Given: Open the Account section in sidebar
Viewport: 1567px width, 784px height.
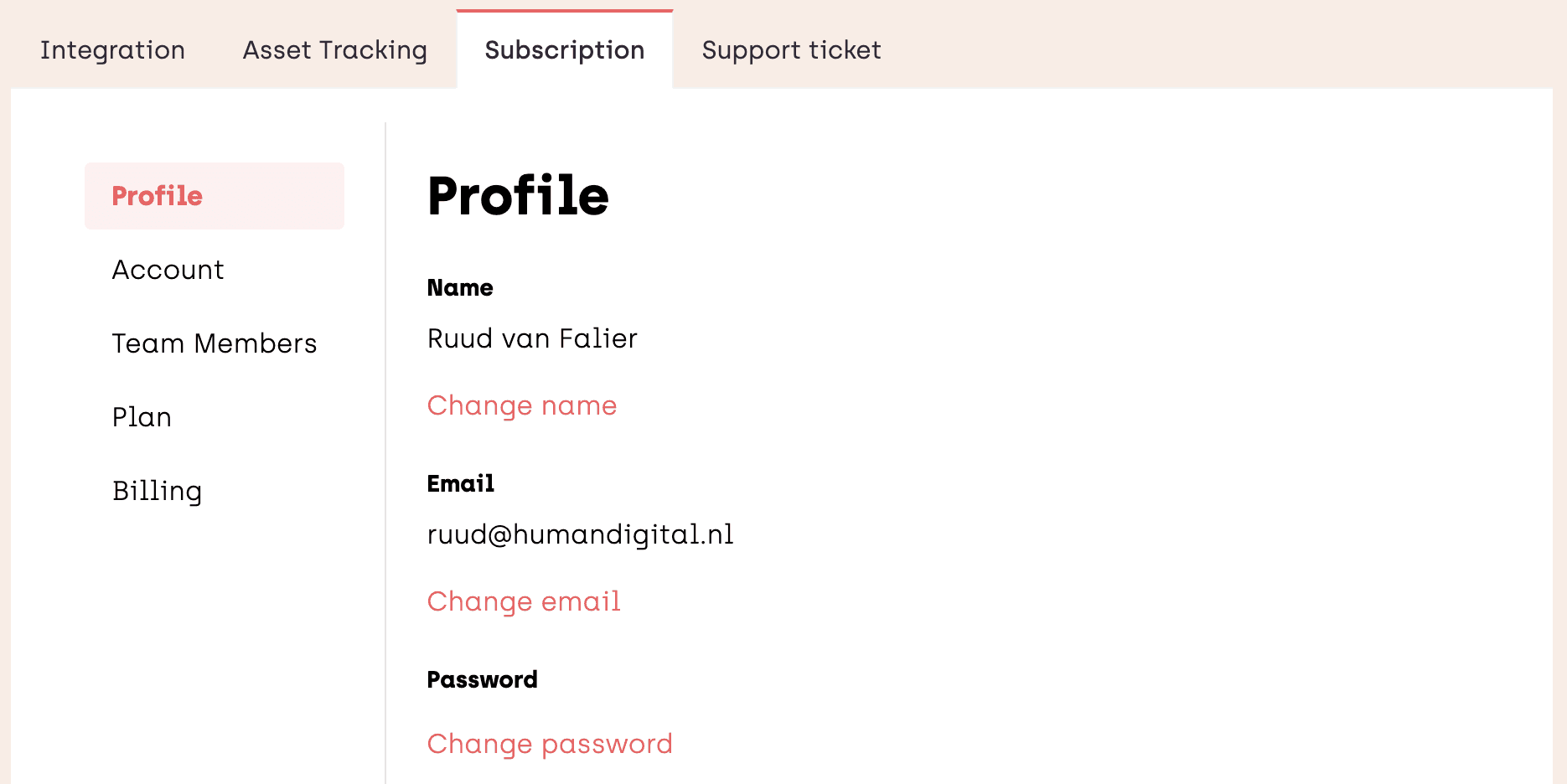Looking at the screenshot, I should 168,270.
